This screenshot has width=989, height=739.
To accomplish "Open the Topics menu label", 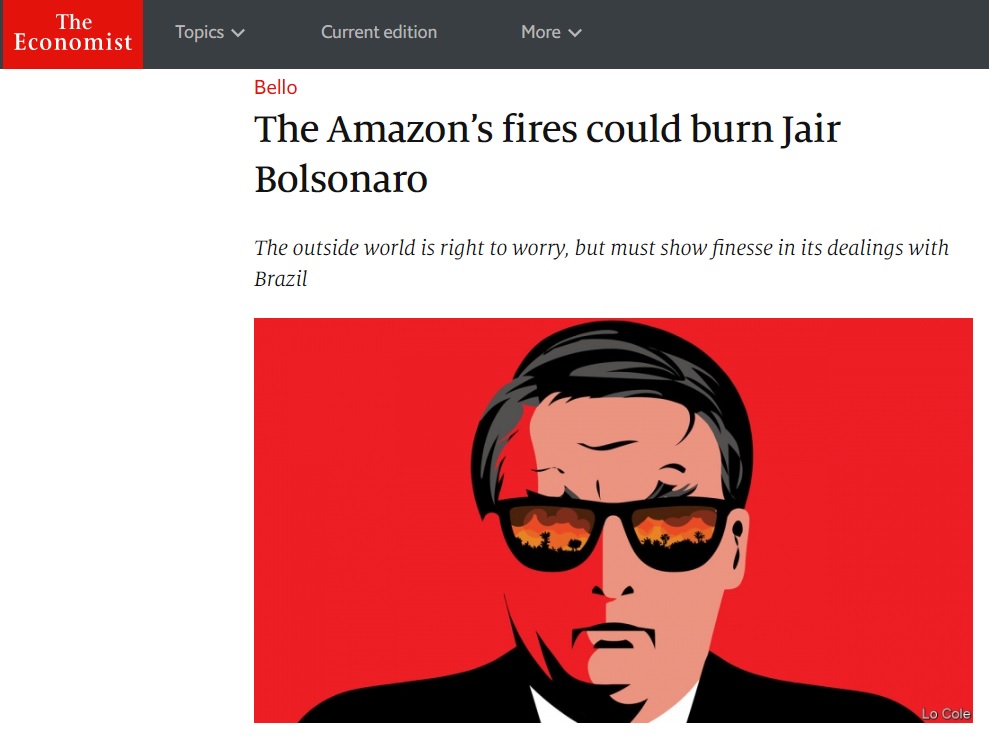I will (x=199, y=32).
